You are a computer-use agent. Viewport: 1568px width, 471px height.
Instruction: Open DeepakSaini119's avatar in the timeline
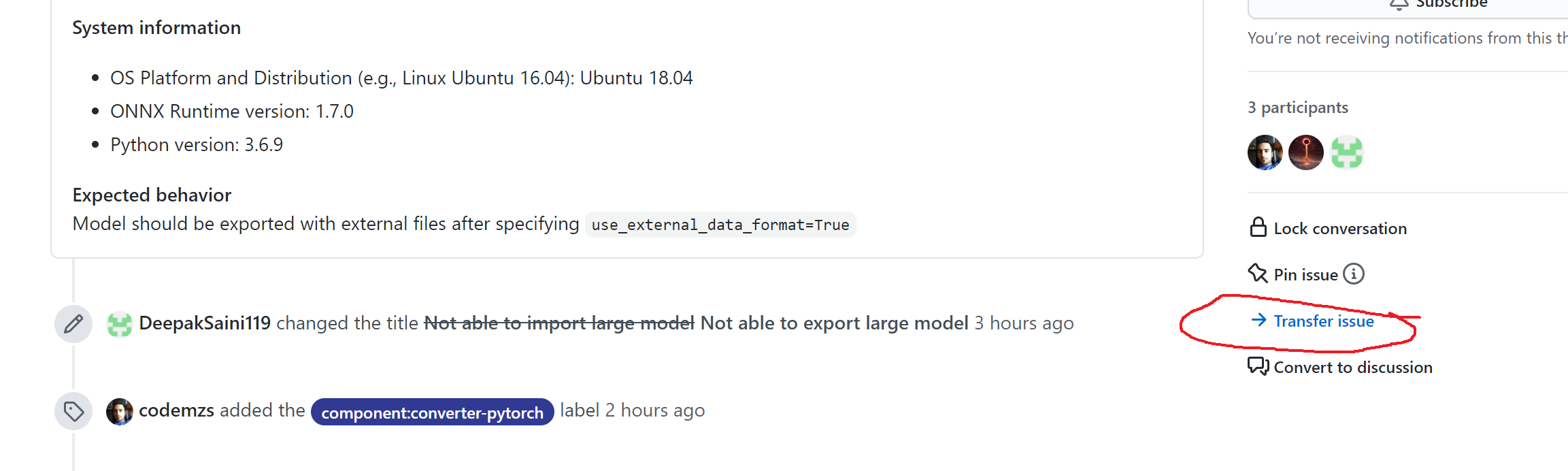(120, 323)
